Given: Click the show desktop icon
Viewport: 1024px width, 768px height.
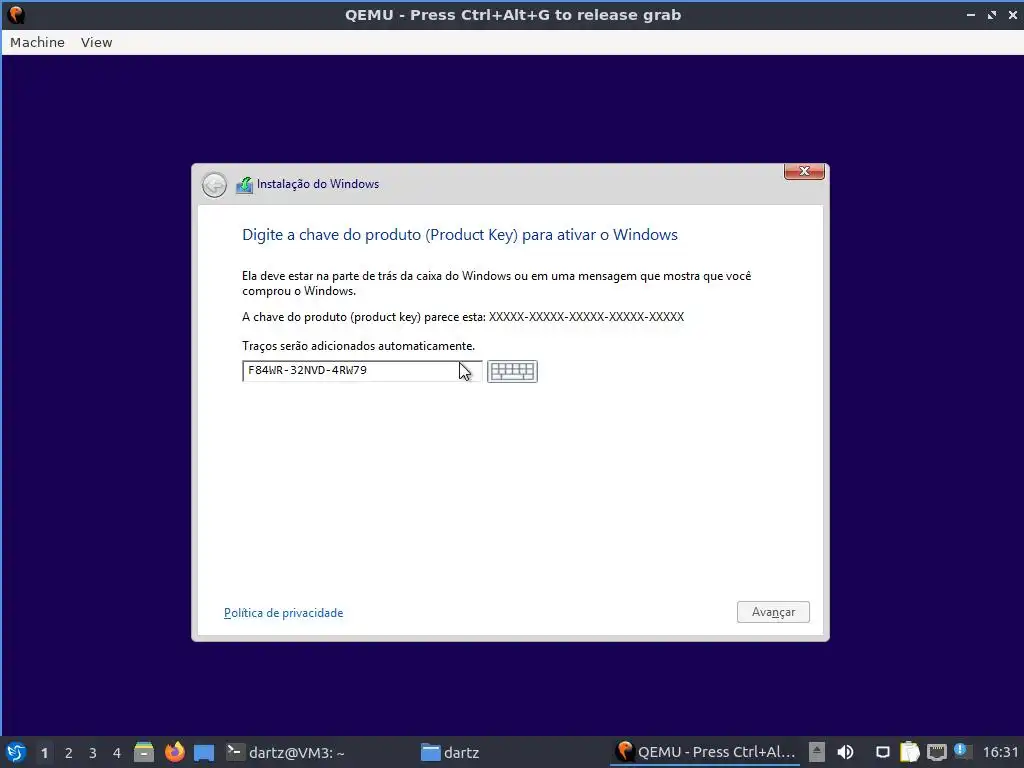Looking at the screenshot, I should pyautogui.click(x=204, y=752).
